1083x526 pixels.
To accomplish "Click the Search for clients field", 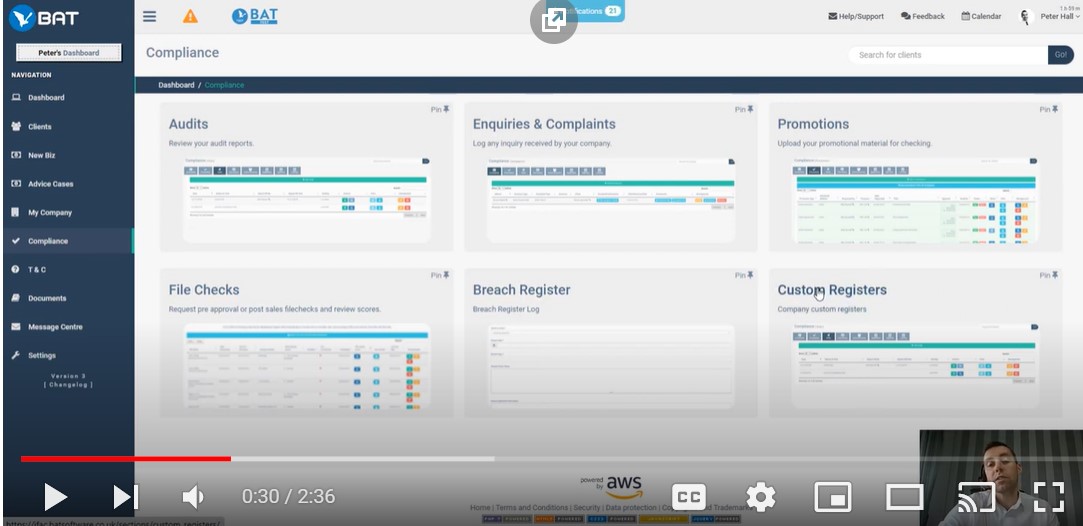I will (x=948, y=55).
